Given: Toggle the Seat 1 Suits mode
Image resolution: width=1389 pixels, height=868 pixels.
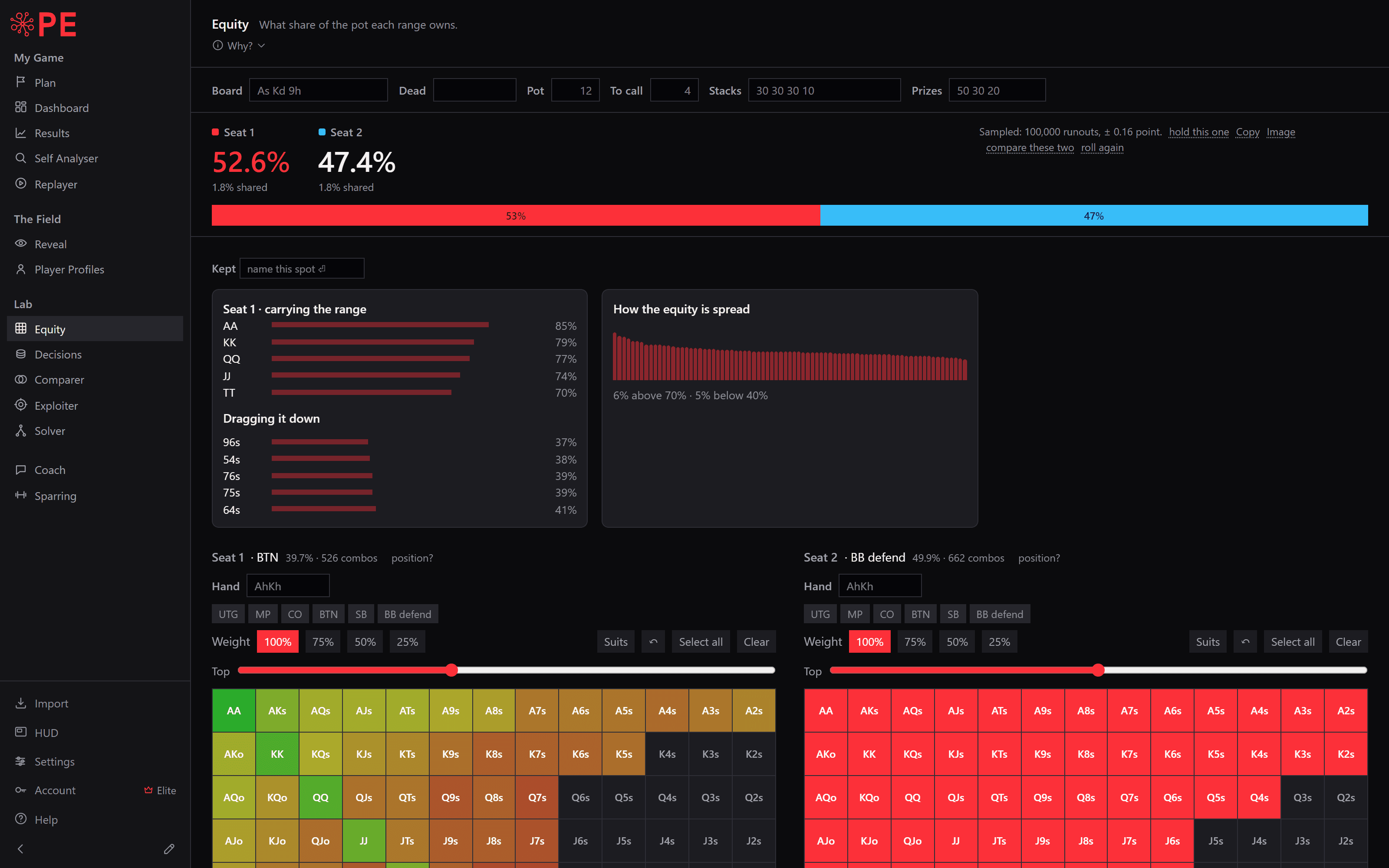Looking at the screenshot, I should point(616,642).
